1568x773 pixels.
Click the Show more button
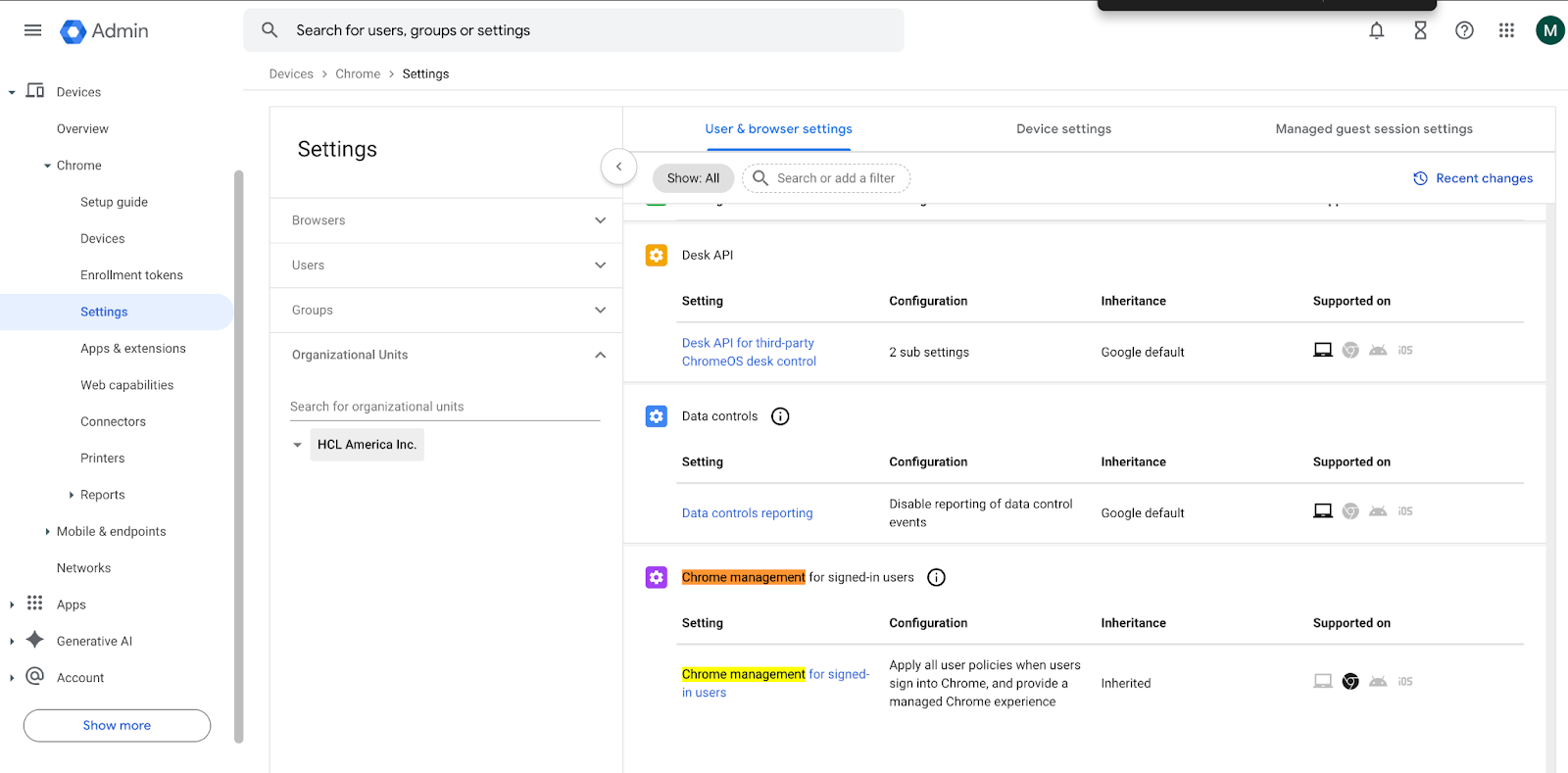pyautogui.click(x=117, y=726)
